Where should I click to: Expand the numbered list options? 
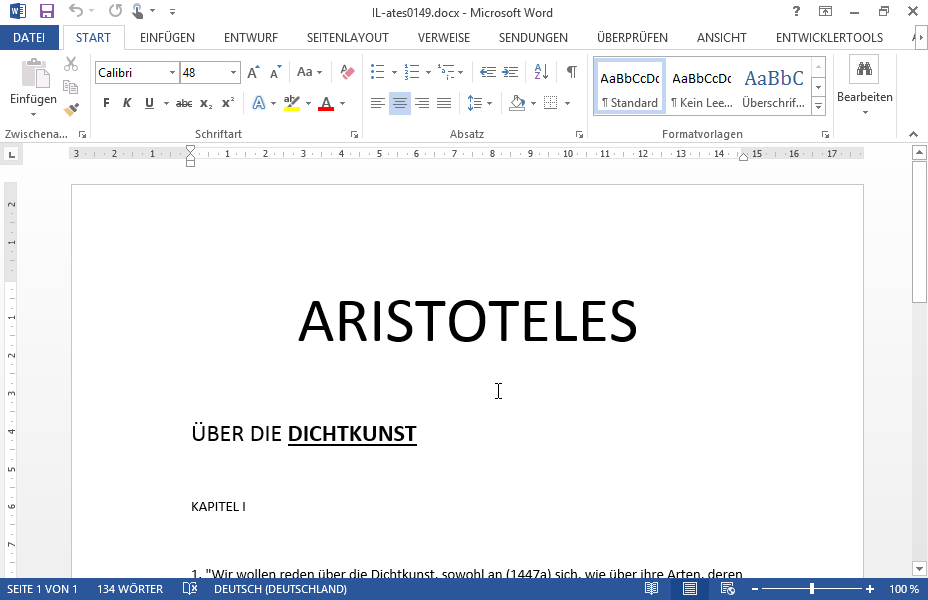pyautogui.click(x=428, y=73)
